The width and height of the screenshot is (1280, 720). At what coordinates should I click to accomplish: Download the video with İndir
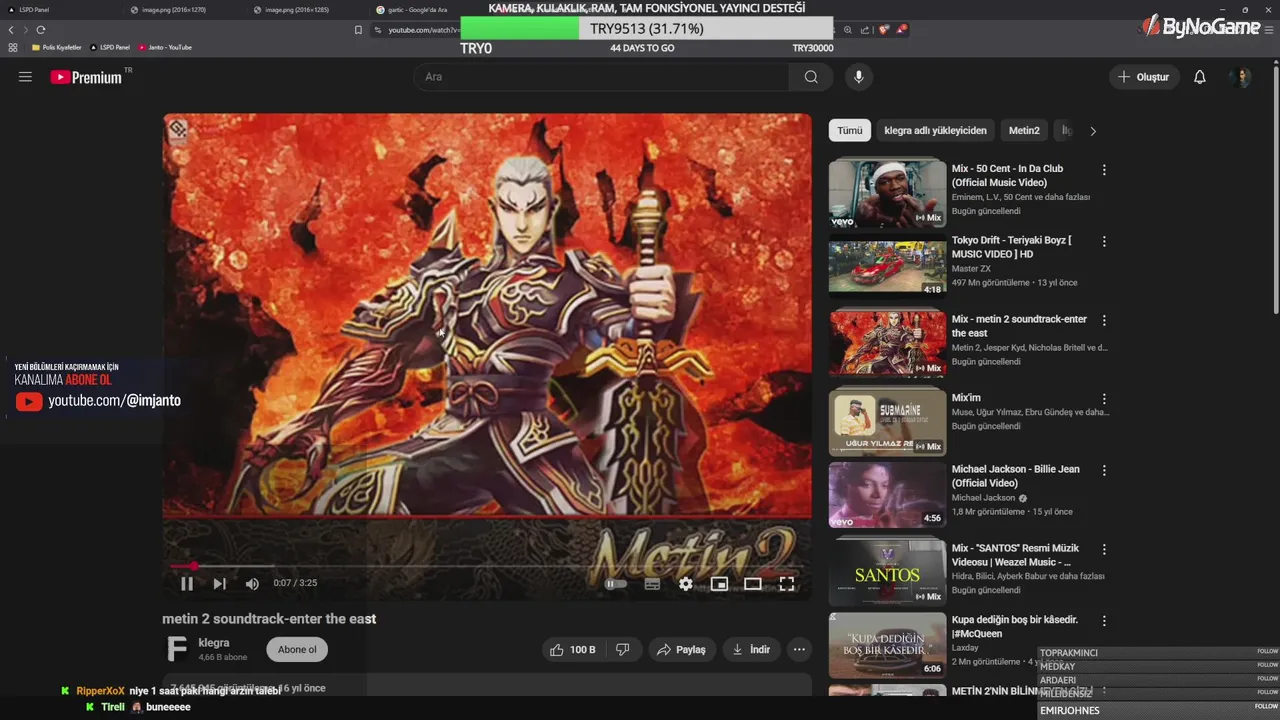pos(751,650)
